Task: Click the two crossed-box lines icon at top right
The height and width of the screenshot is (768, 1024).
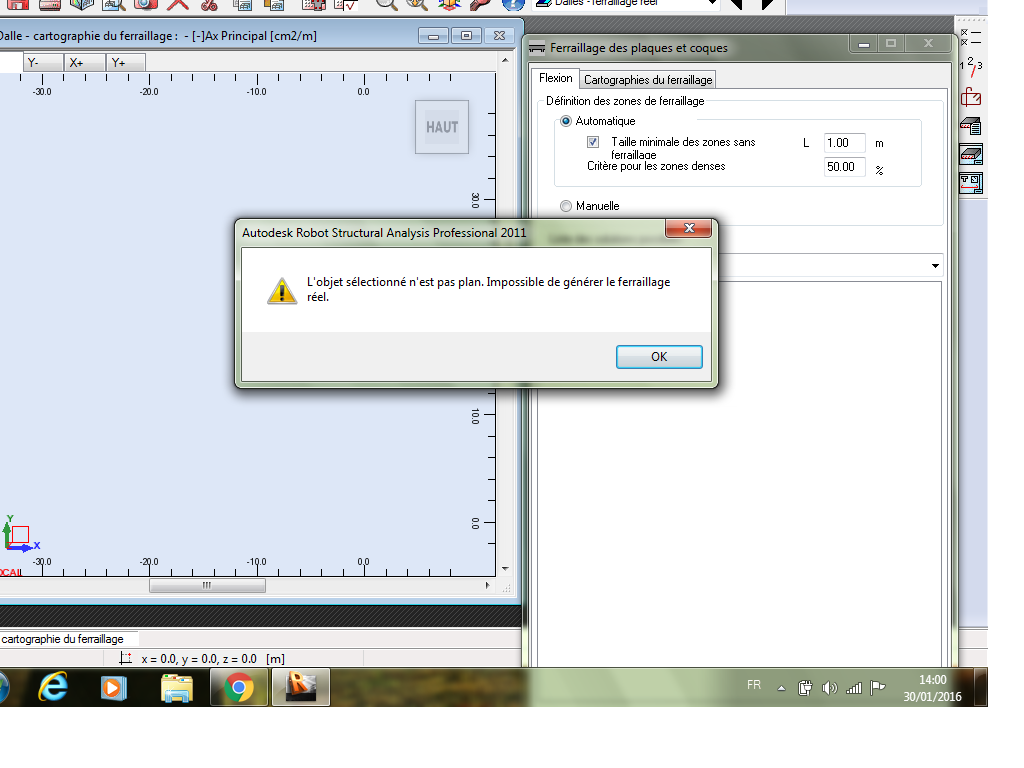Action: point(971,37)
